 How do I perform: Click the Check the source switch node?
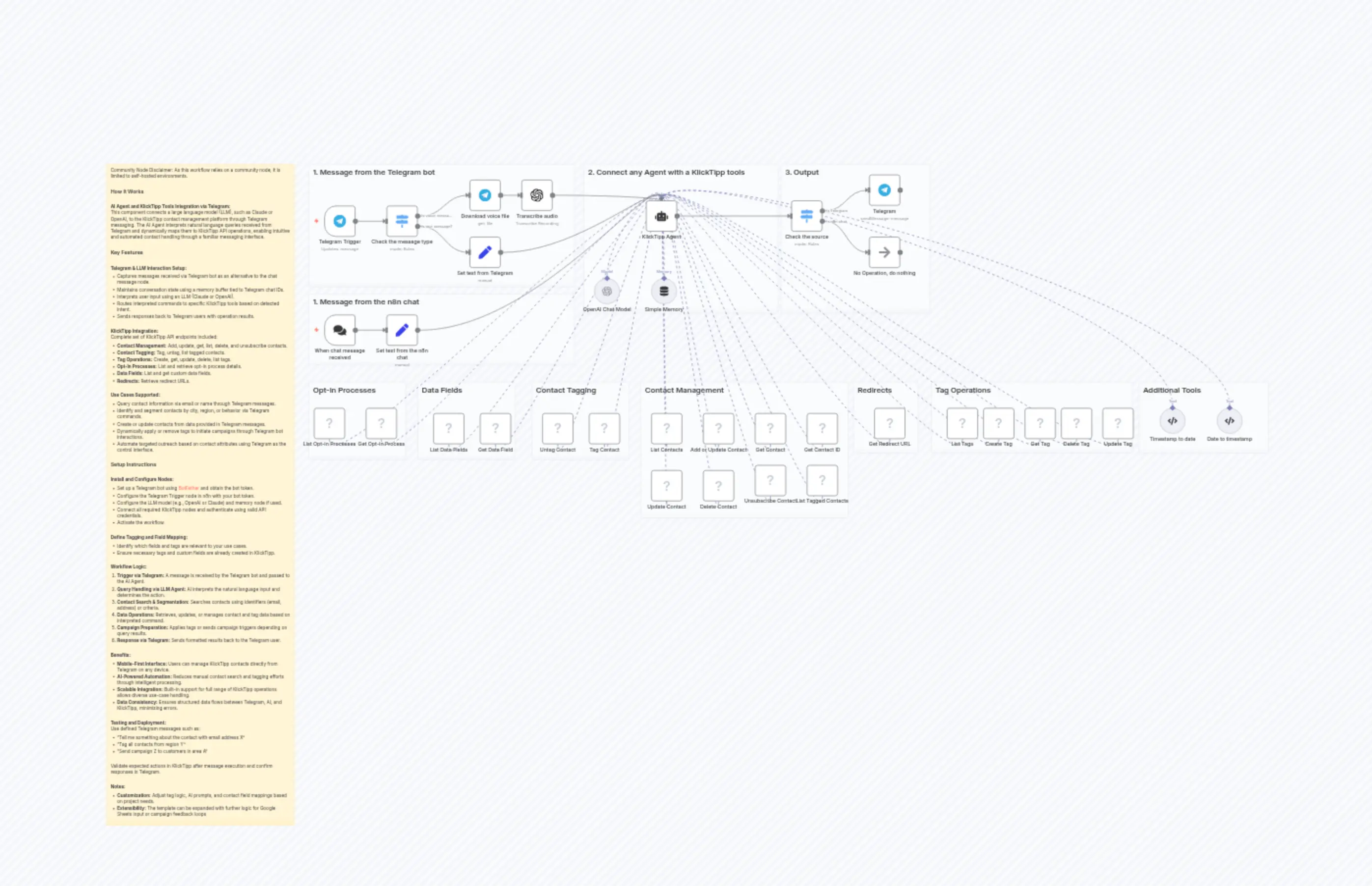pos(806,216)
